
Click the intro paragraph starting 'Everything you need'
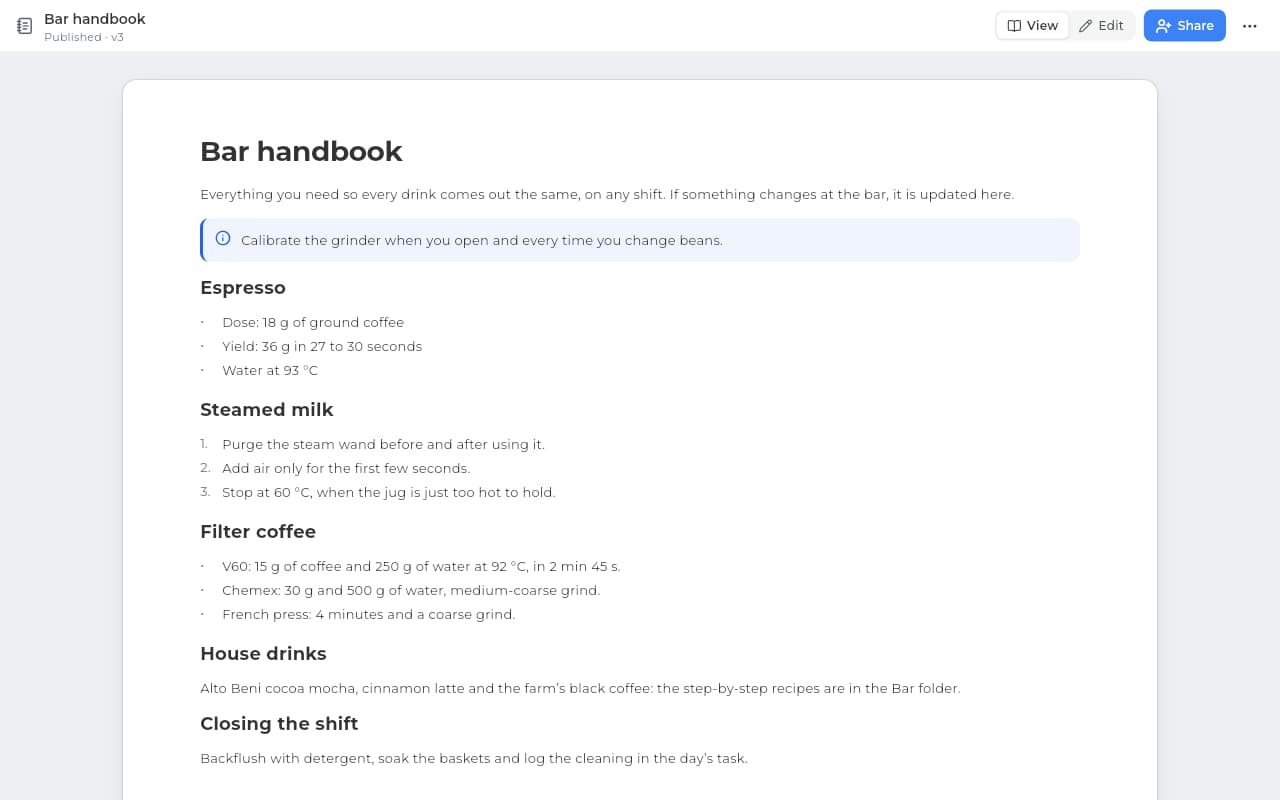coord(607,194)
